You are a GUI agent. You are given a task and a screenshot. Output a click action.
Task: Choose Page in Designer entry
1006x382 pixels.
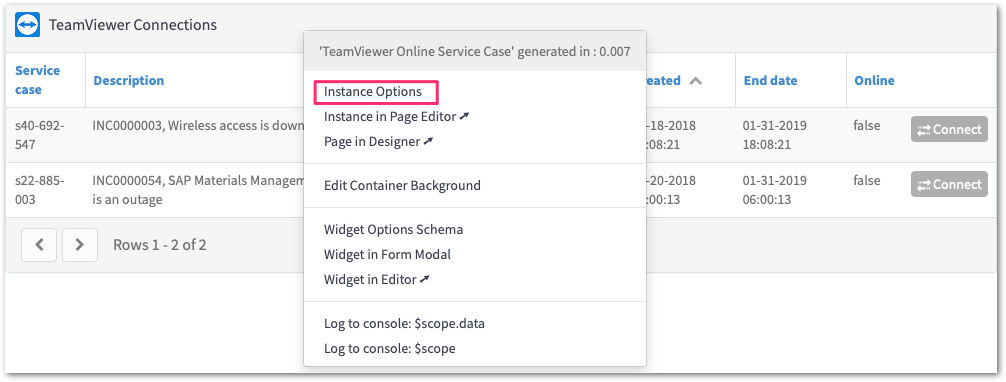[x=379, y=142]
